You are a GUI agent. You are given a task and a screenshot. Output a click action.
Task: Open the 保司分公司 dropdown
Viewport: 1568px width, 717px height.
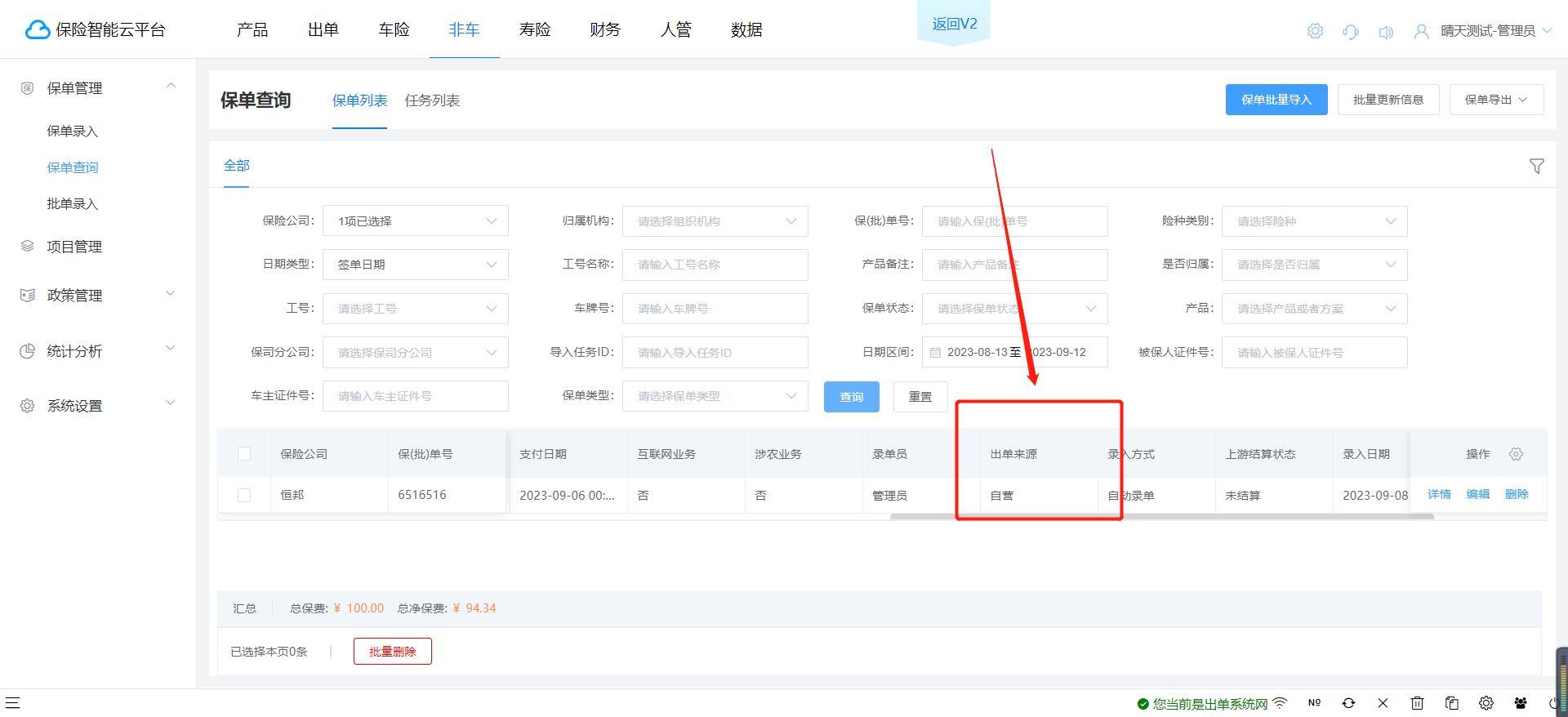tap(416, 353)
